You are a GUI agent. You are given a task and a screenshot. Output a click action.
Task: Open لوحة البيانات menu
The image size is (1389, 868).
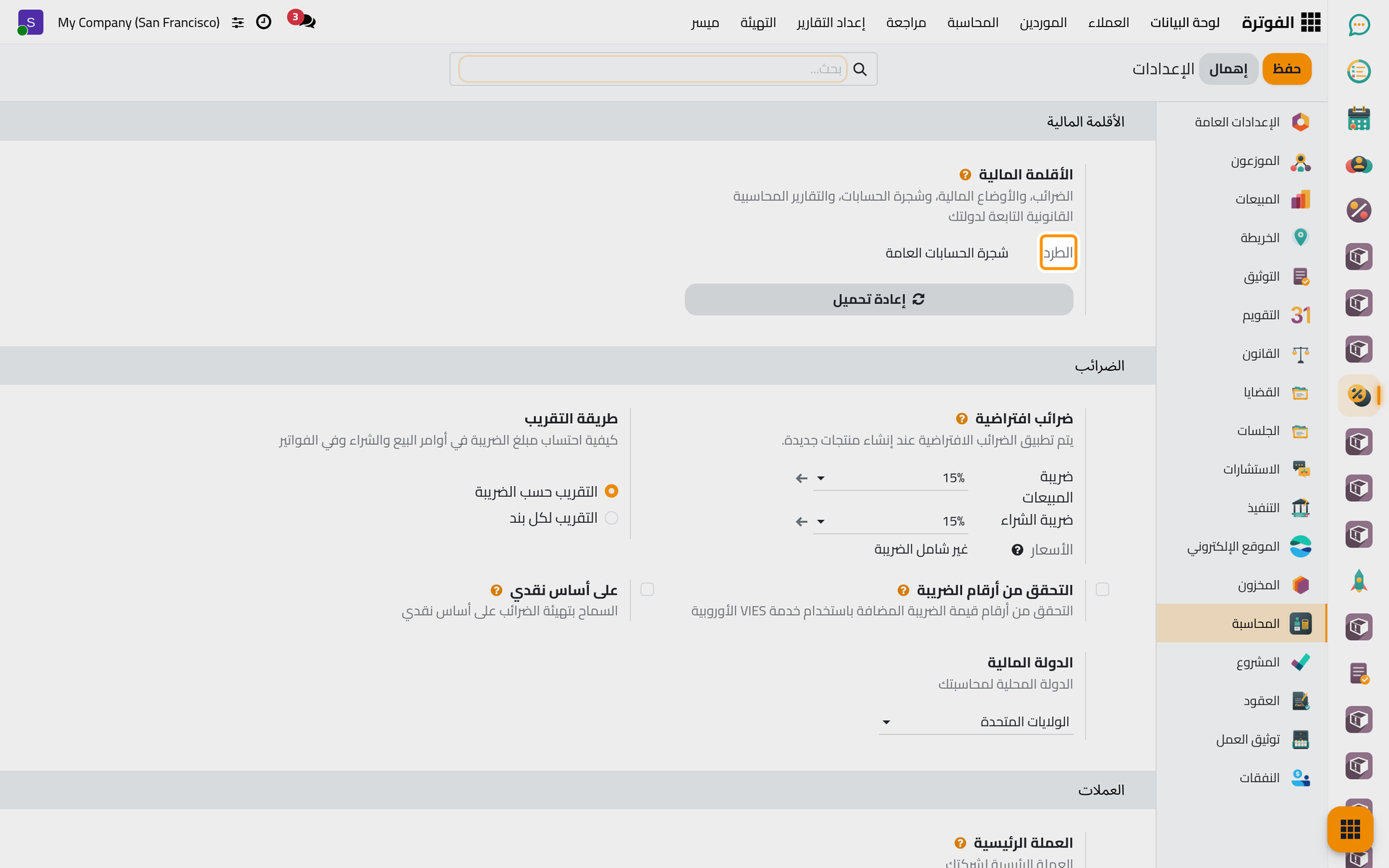click(x=1185, y=22)
